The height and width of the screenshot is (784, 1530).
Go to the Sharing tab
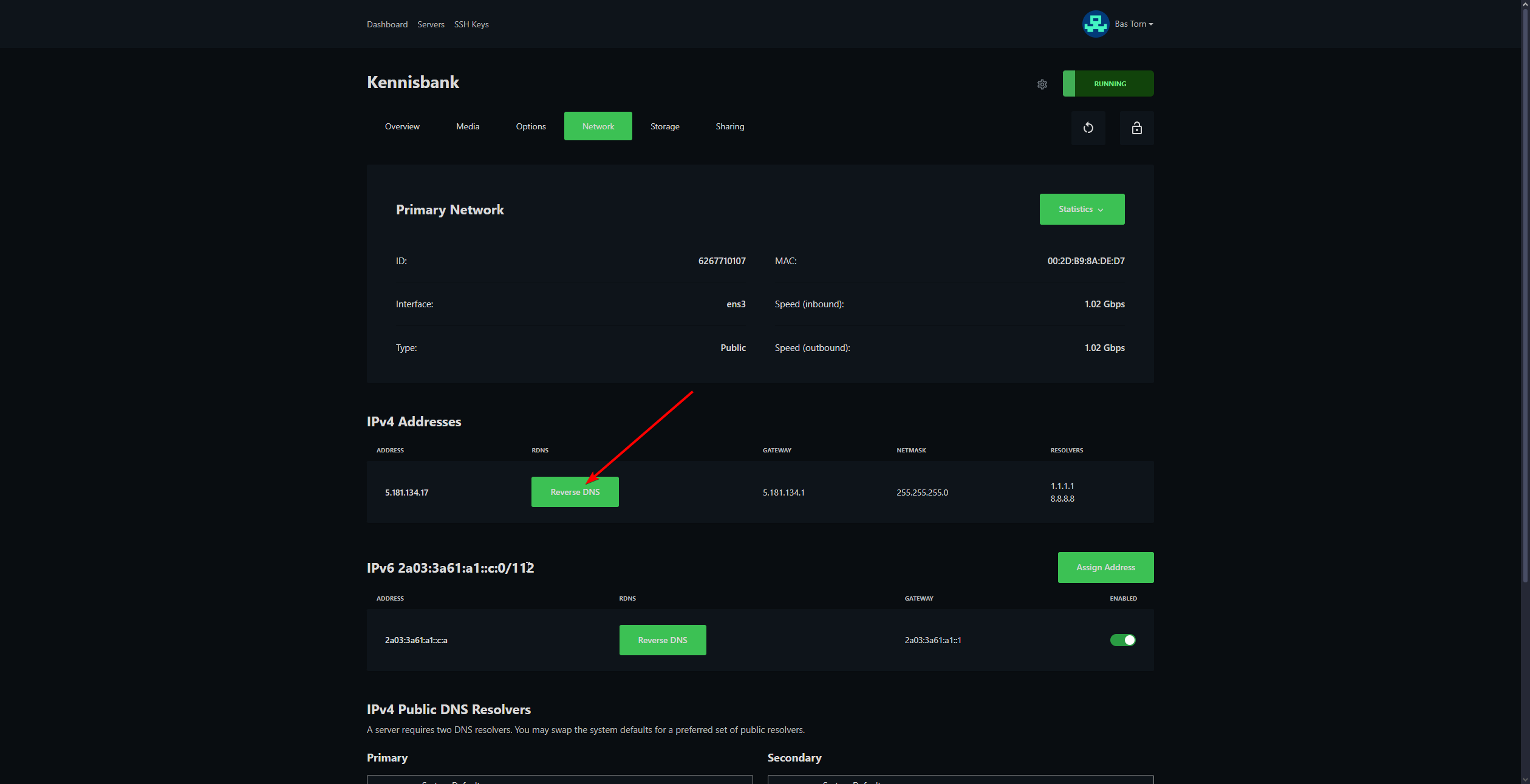coord(729,126)
